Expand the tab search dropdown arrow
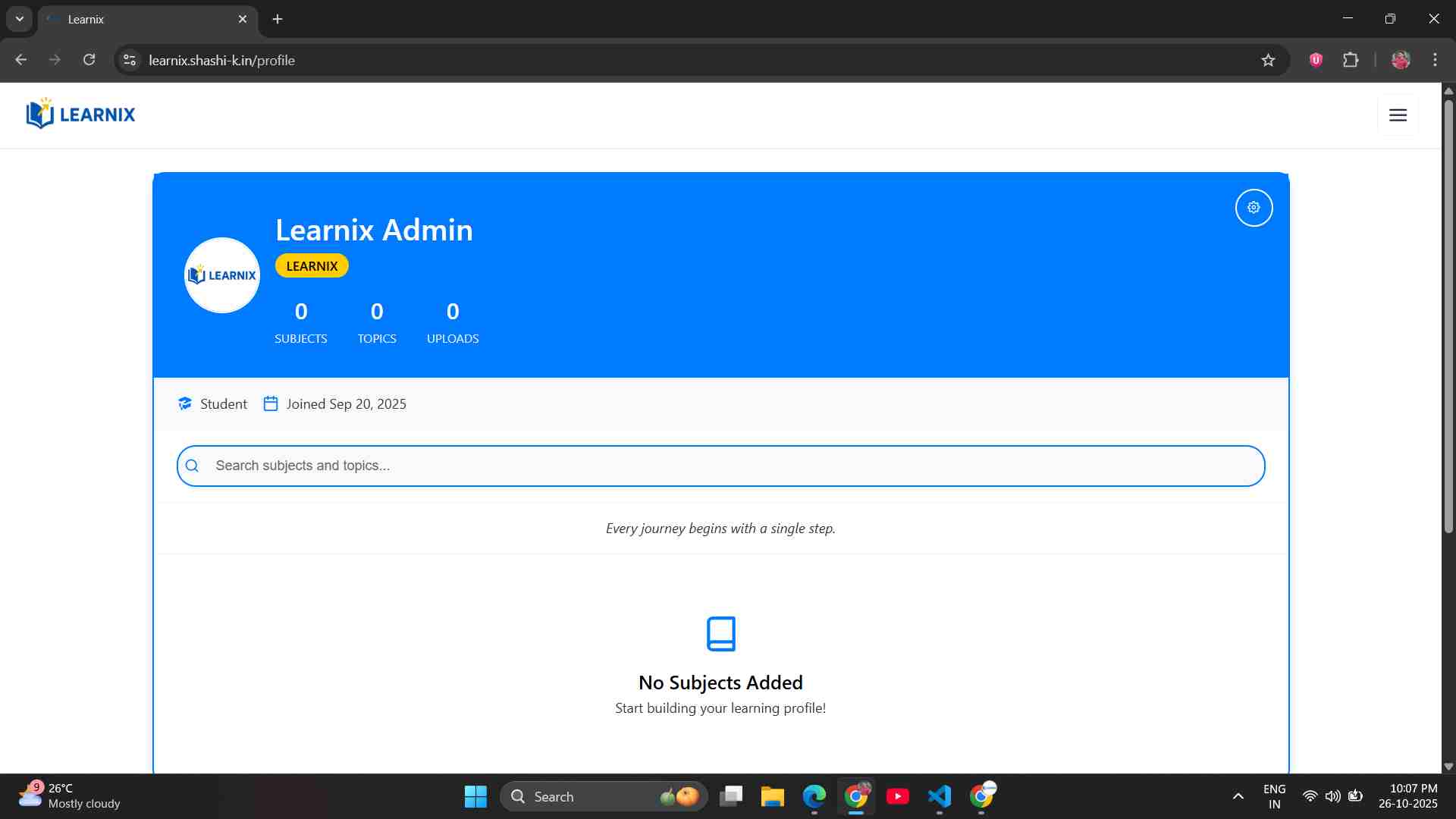This screenshot has width=1456, height=819. coord(20,19)
